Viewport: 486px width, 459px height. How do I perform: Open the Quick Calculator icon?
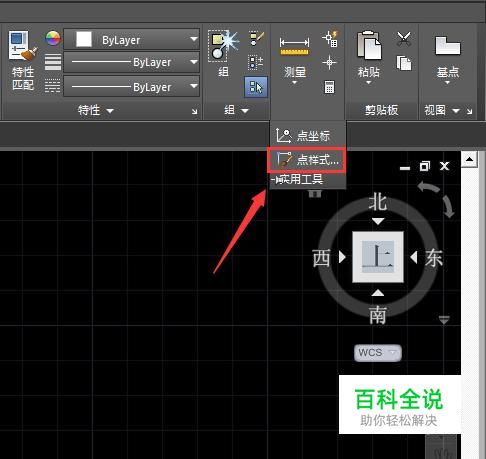pos(329,87)
